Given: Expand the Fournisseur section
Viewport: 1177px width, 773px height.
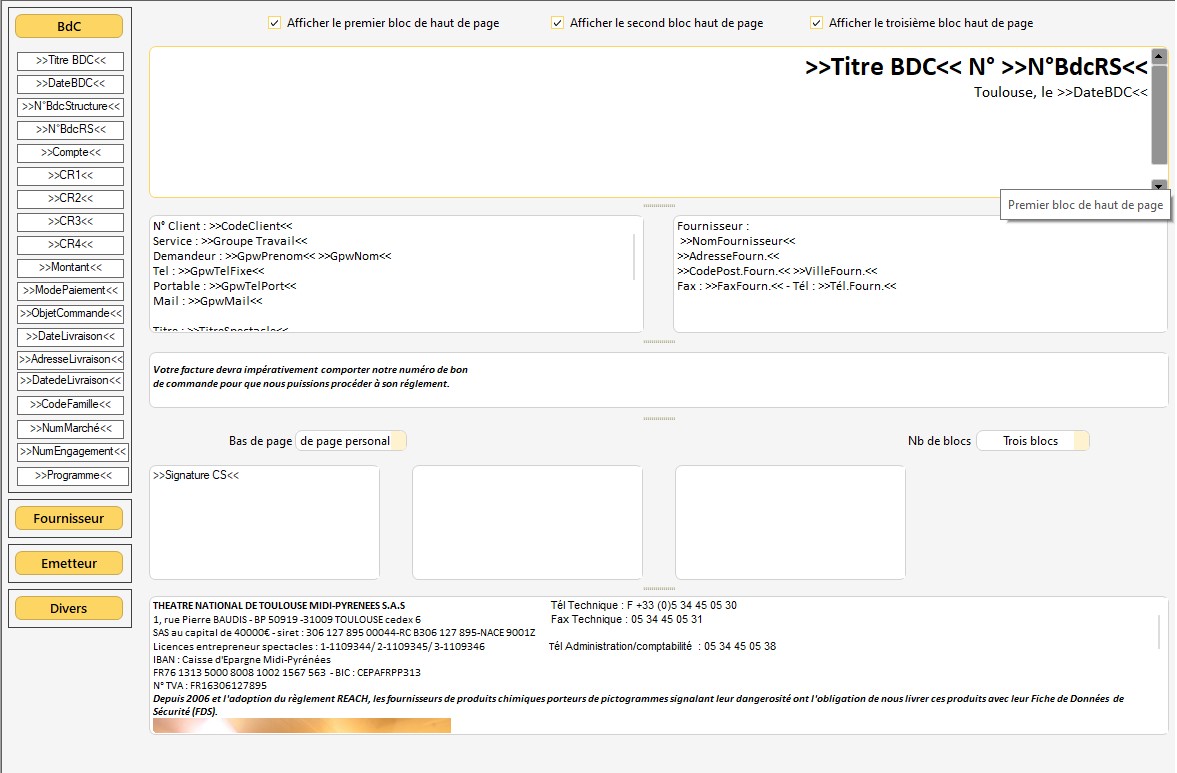Looking at the screenshot, I should point(69,519).
